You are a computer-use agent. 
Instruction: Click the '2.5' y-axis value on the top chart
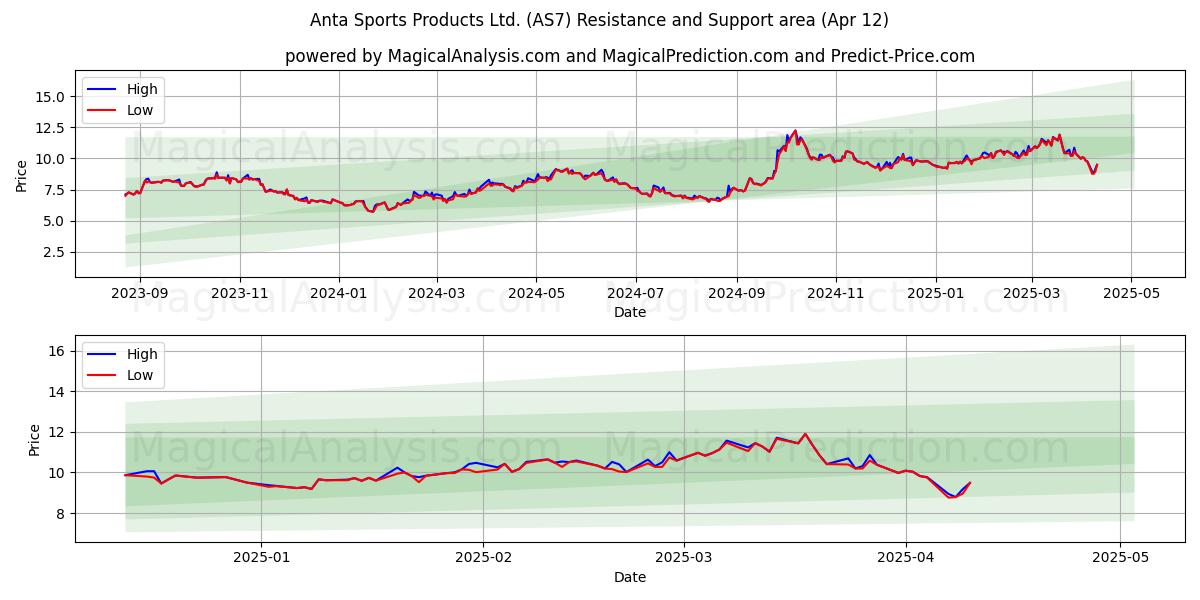point(55,252)
